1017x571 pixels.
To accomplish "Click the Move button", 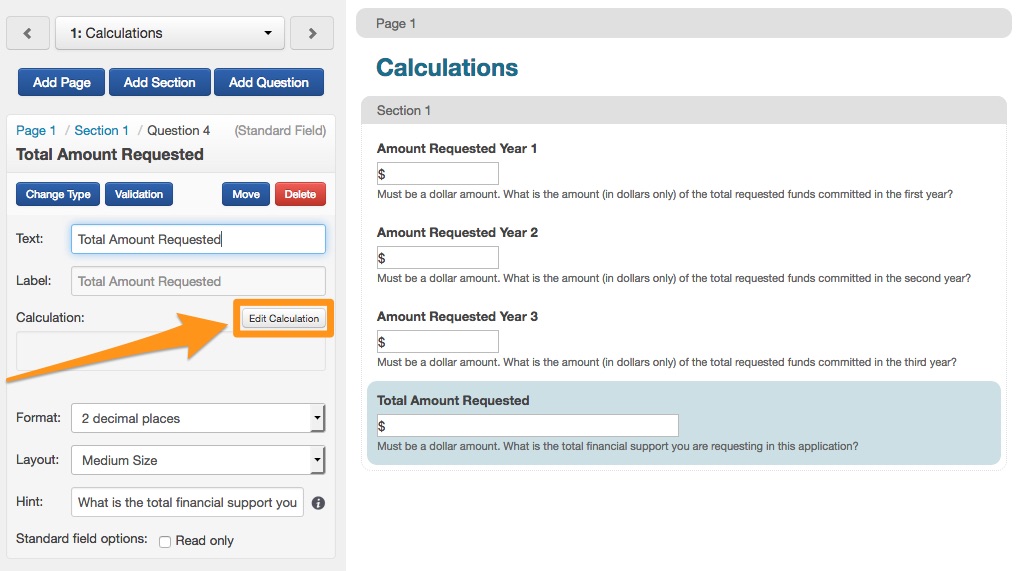I will 246,194.
